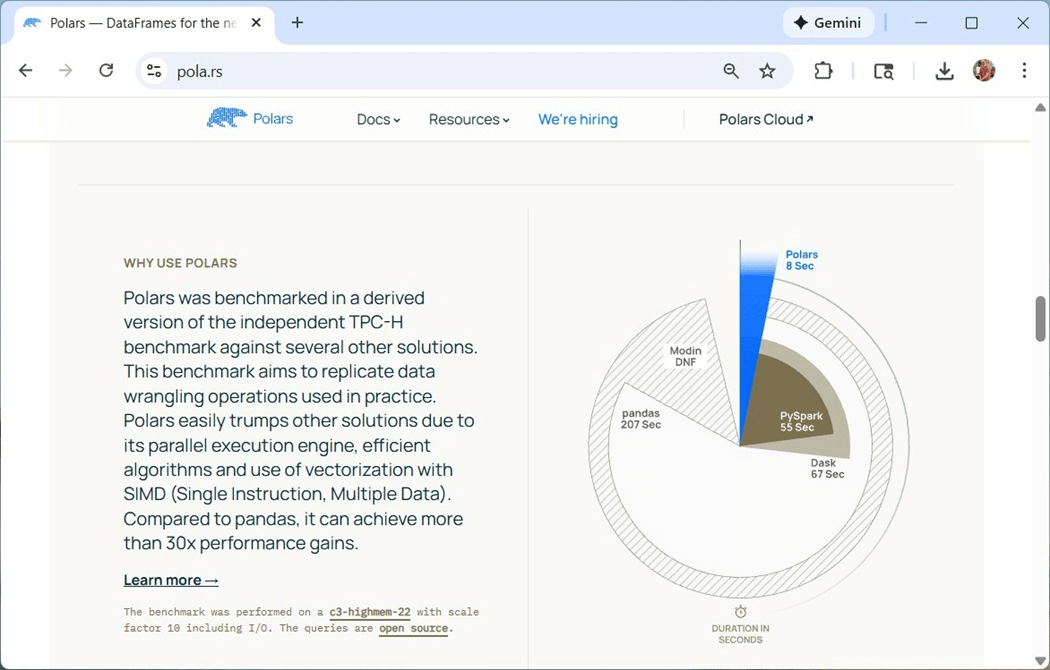
Task: Click the WHY USE POLARS heading
Action: tap(180, 263)
